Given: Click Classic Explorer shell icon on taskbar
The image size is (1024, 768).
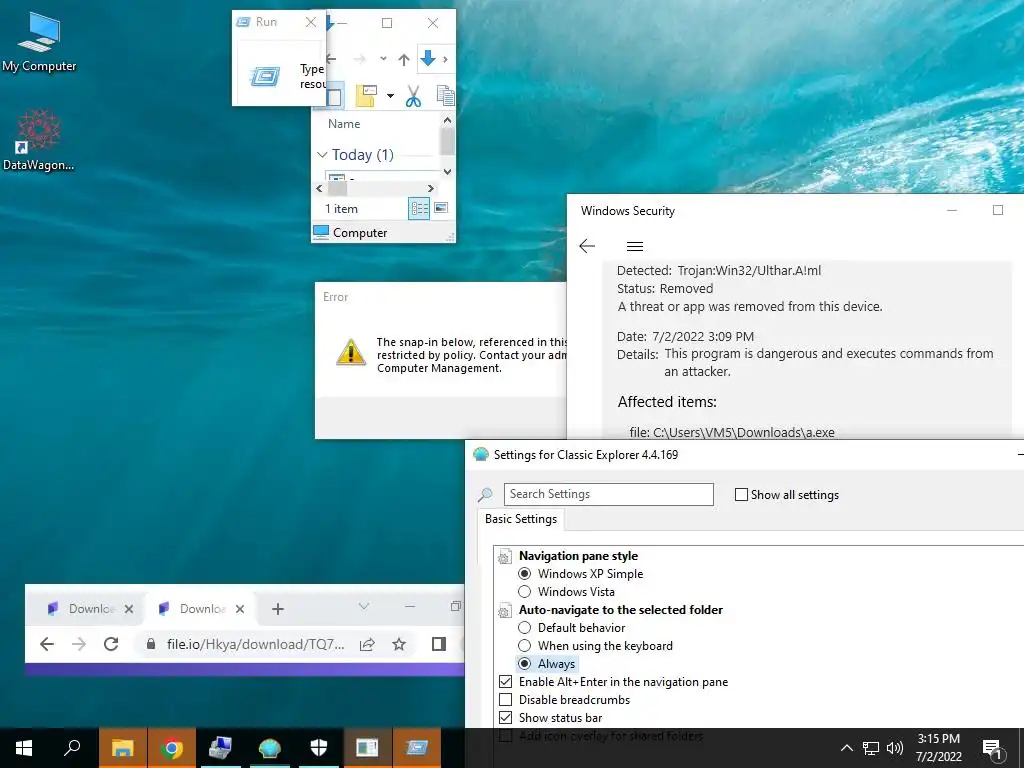Looking at the screenshot, I should pos(270,748).
